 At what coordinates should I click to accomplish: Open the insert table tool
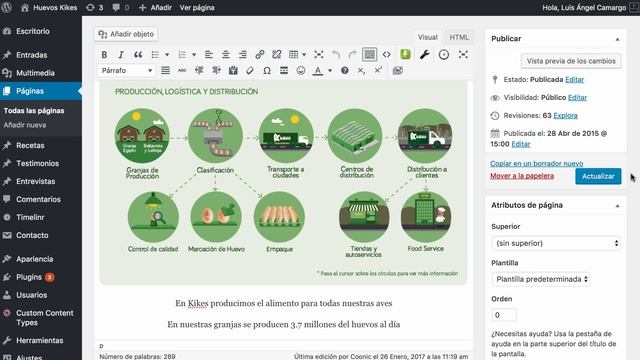coord(293,54)
